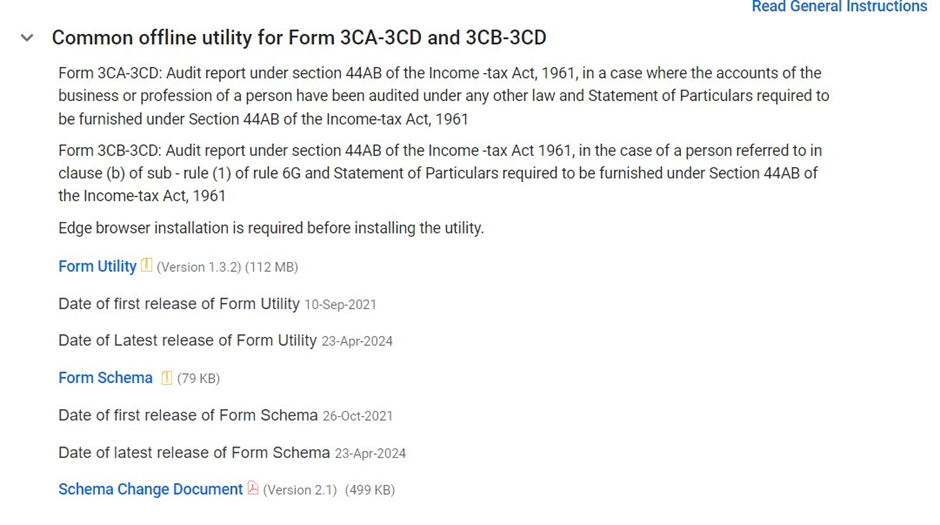Image resolution: width=940 pixels, height=525 pixels.
Task: Click the PDF icon beside Schema Change Document
Action: (253, 489)
